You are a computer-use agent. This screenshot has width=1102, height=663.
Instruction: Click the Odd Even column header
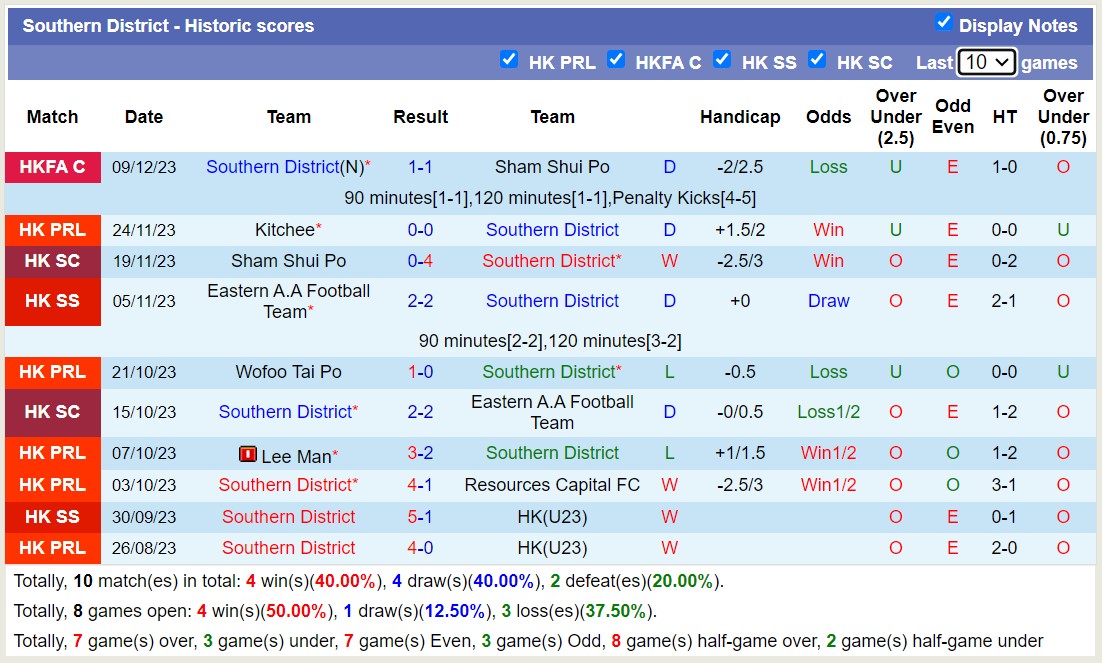(953, 117)
